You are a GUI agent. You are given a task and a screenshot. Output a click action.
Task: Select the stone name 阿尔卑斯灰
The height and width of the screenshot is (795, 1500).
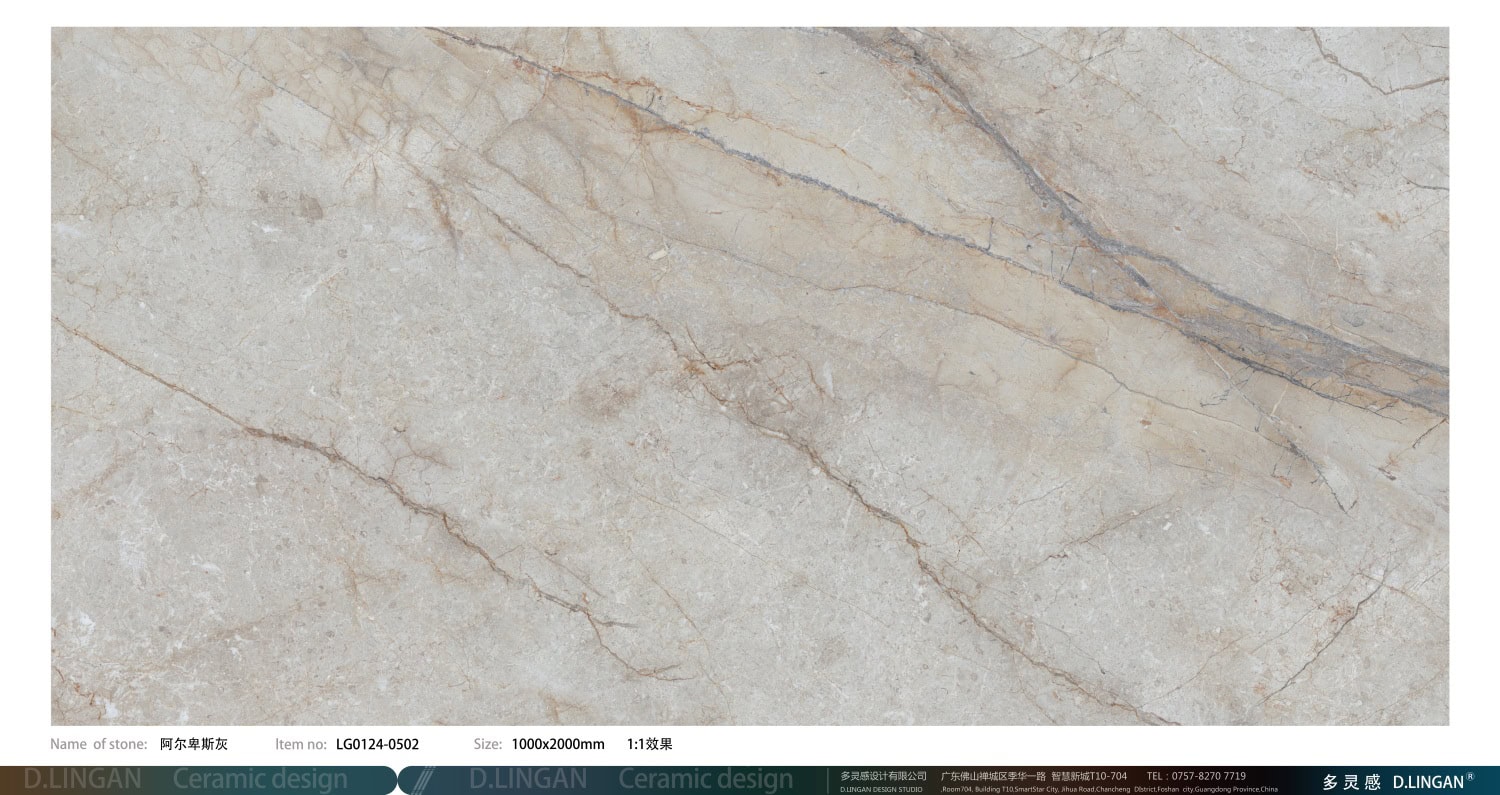tap(194, 744)
